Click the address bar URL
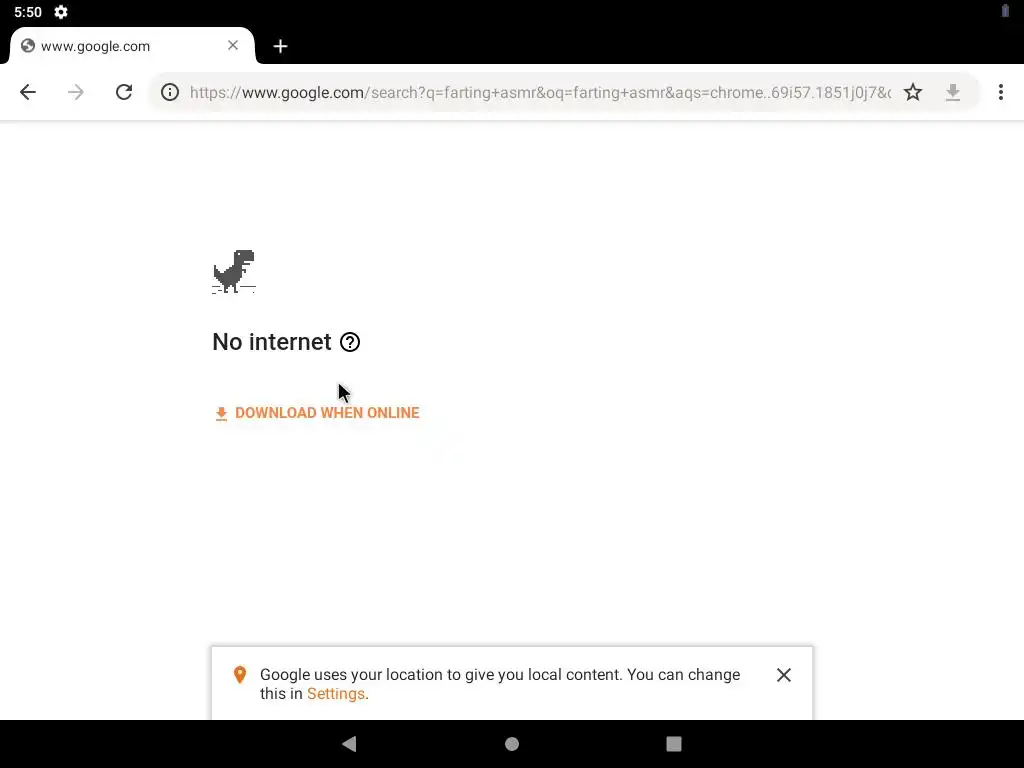Image resolution: width=1024 pixels, height=768 pixels. (540, 92)
